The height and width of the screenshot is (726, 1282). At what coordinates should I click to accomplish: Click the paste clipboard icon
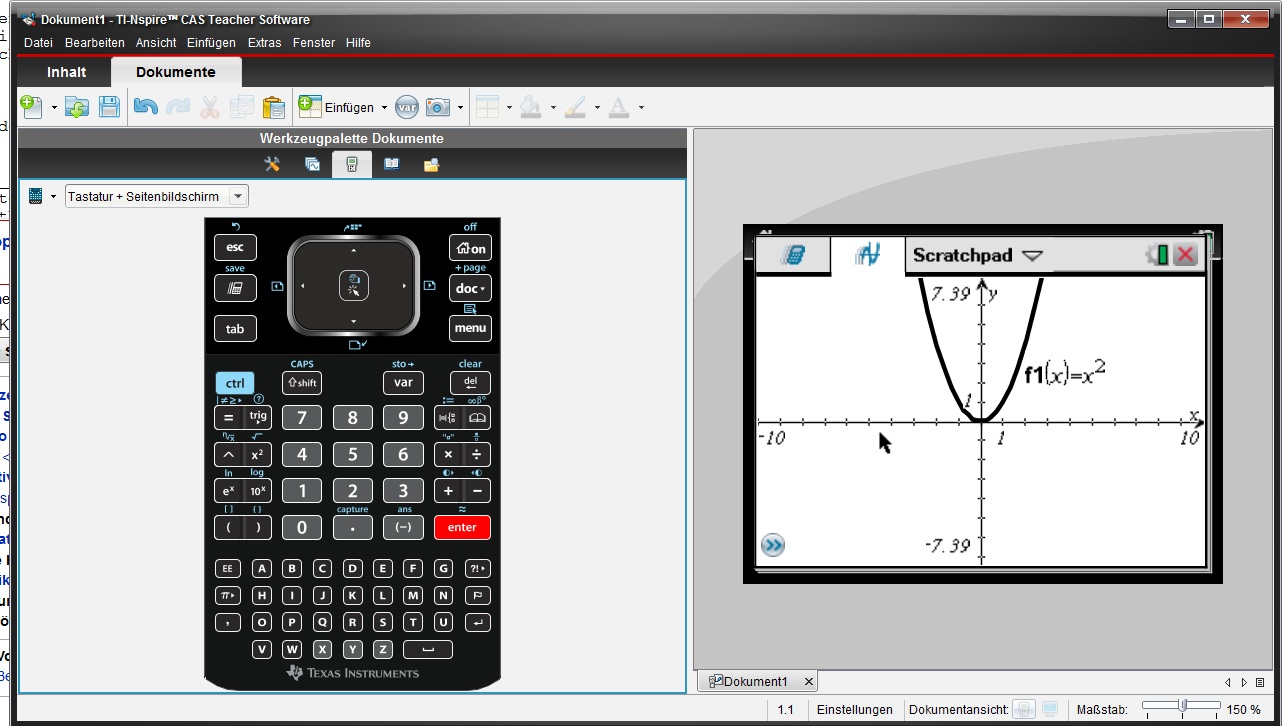(273, 107)
